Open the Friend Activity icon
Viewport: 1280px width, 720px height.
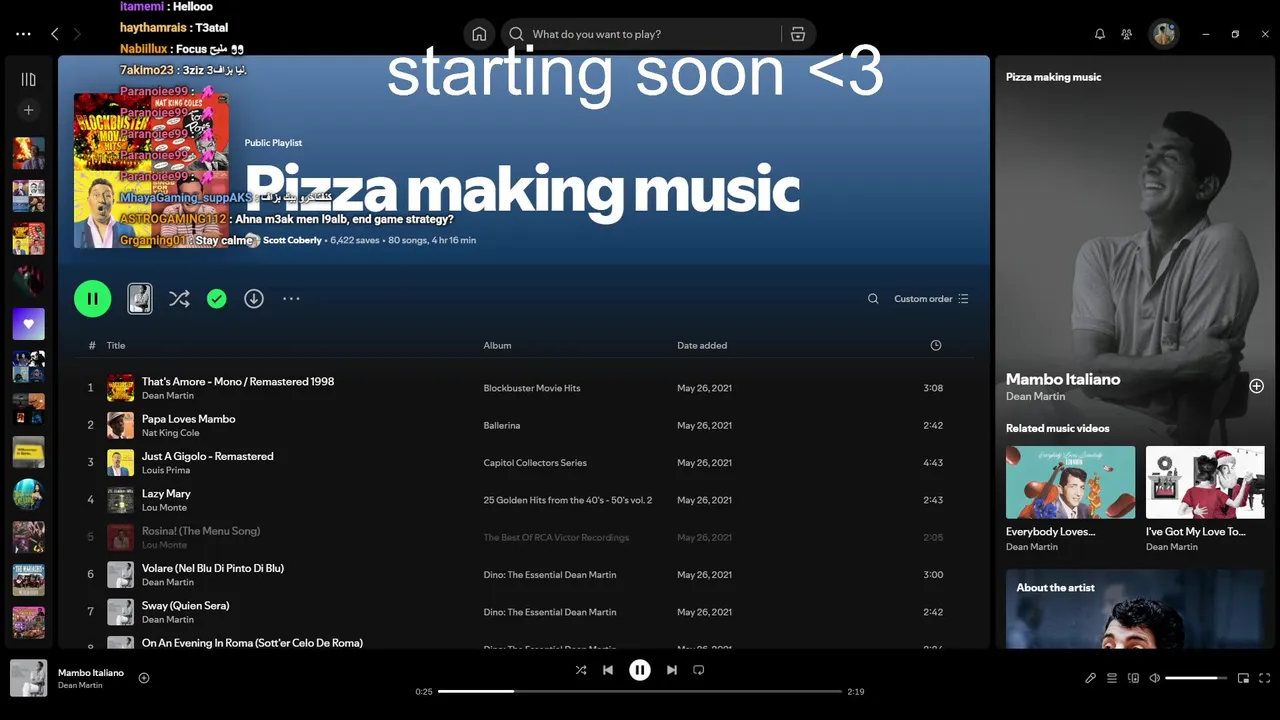click(x=1127, y=34)
